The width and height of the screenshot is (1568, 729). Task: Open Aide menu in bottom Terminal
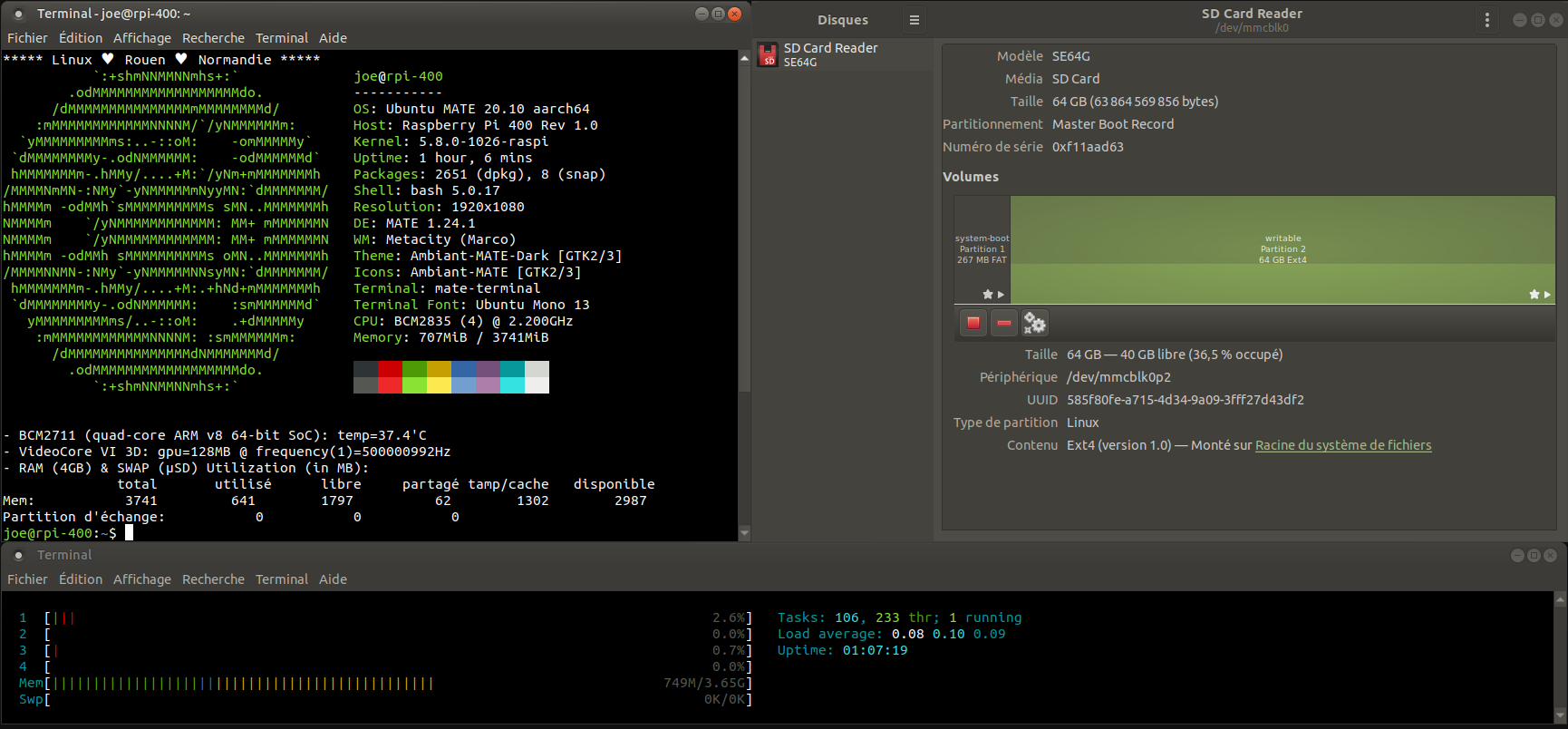(333, 579)
